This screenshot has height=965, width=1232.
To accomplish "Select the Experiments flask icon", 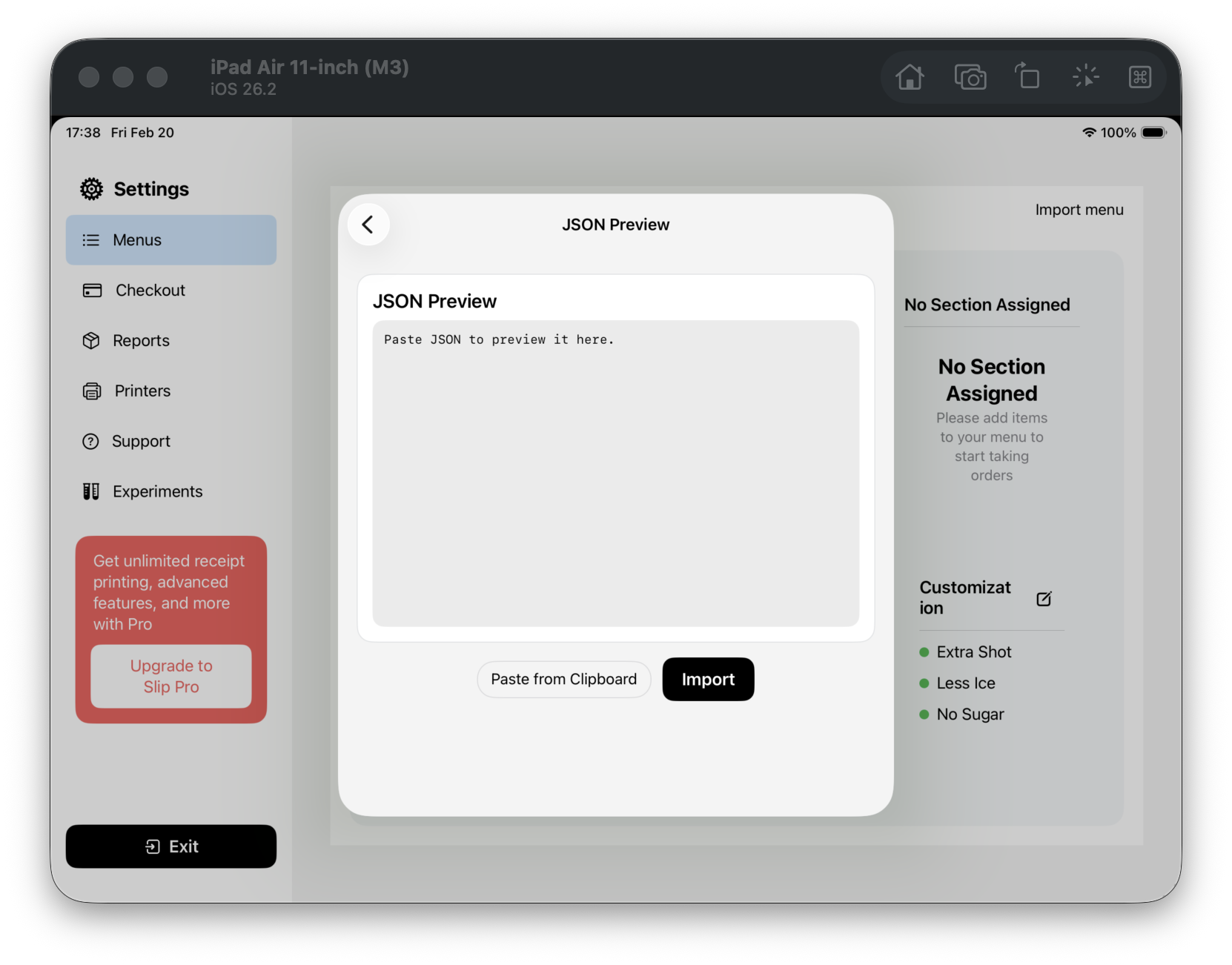I will point(90,491).
